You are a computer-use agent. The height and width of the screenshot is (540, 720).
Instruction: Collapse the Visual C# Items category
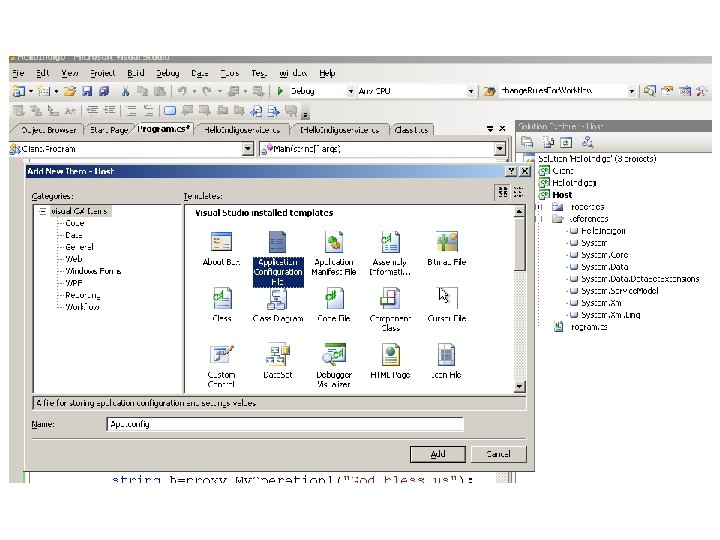point(42,211)
